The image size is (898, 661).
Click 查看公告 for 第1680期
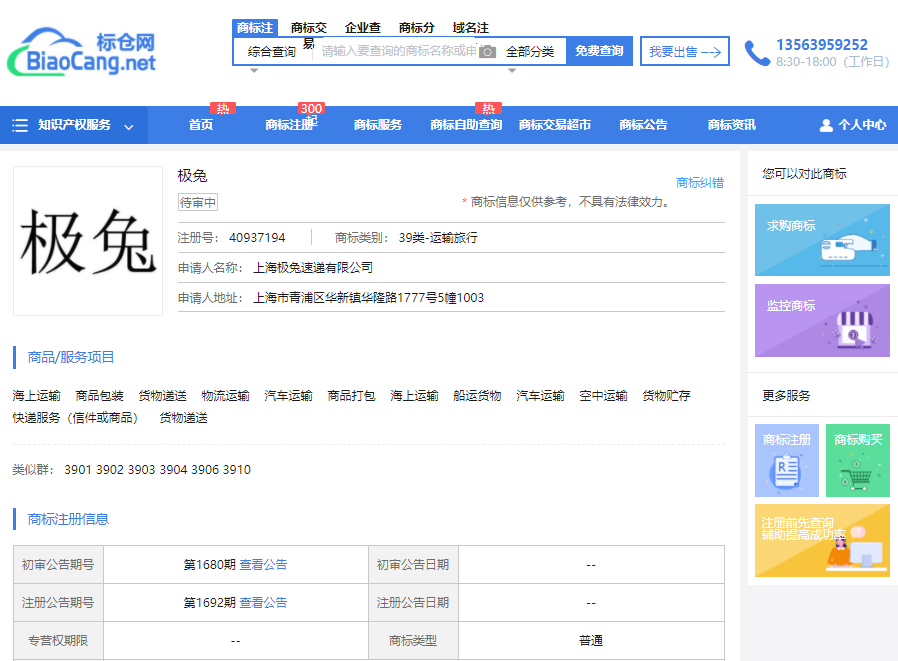tap(263, 565)
